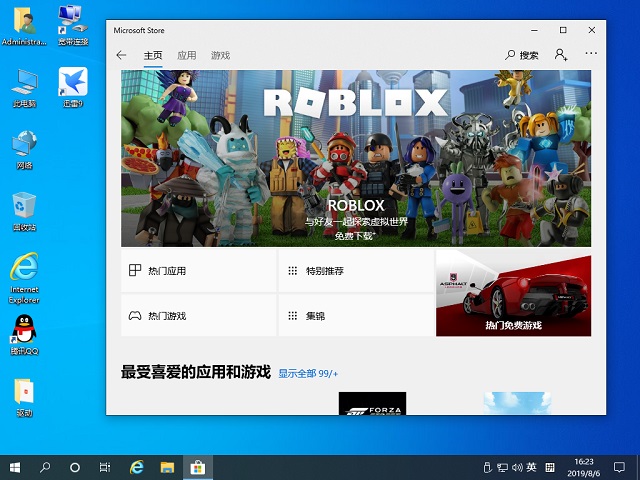The width and height of the screenshot is (640, 480).
Task: Open 热门游戏 top games tile
Action: tap(198, 316)
